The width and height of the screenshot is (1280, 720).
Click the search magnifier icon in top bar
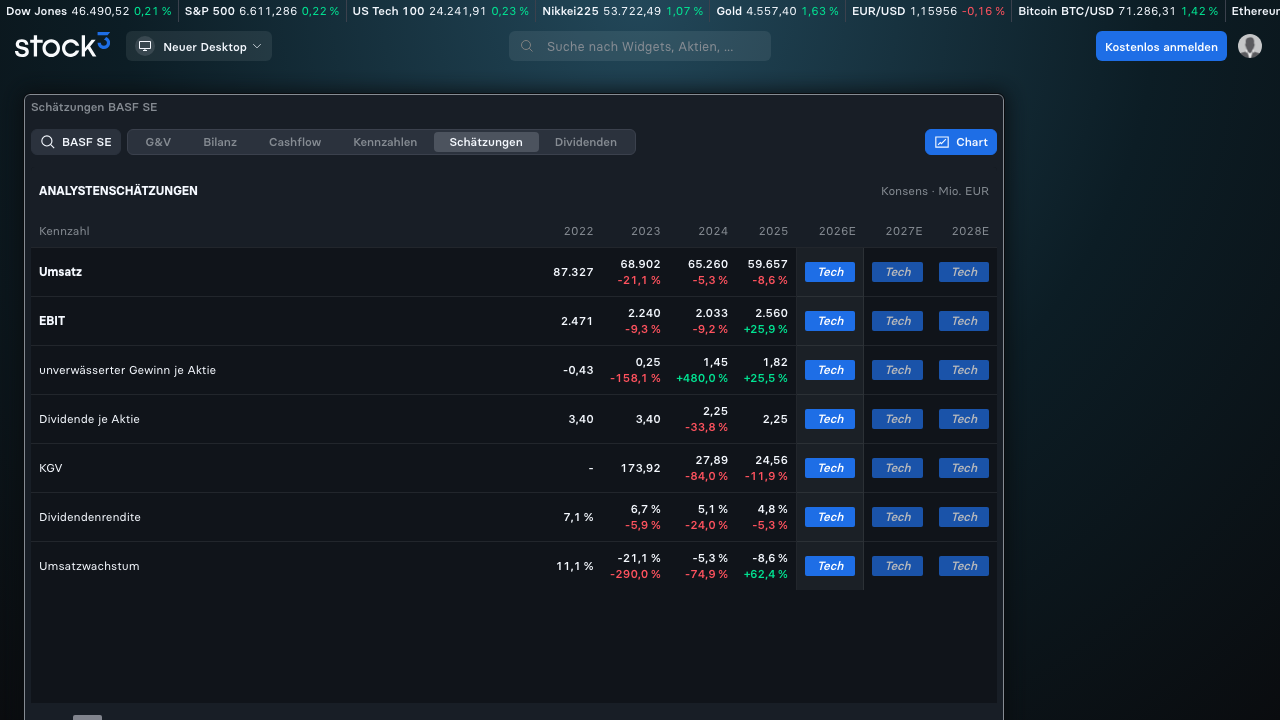point(527,46)
